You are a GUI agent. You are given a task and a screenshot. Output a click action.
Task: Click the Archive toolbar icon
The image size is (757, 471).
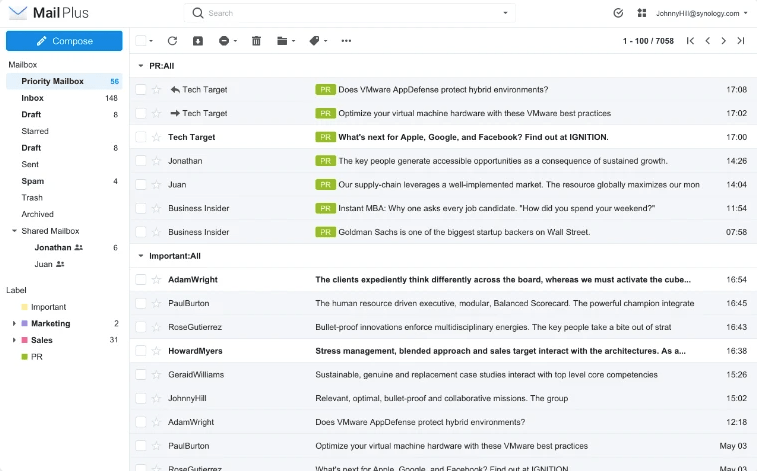click(x=198, y=41)
